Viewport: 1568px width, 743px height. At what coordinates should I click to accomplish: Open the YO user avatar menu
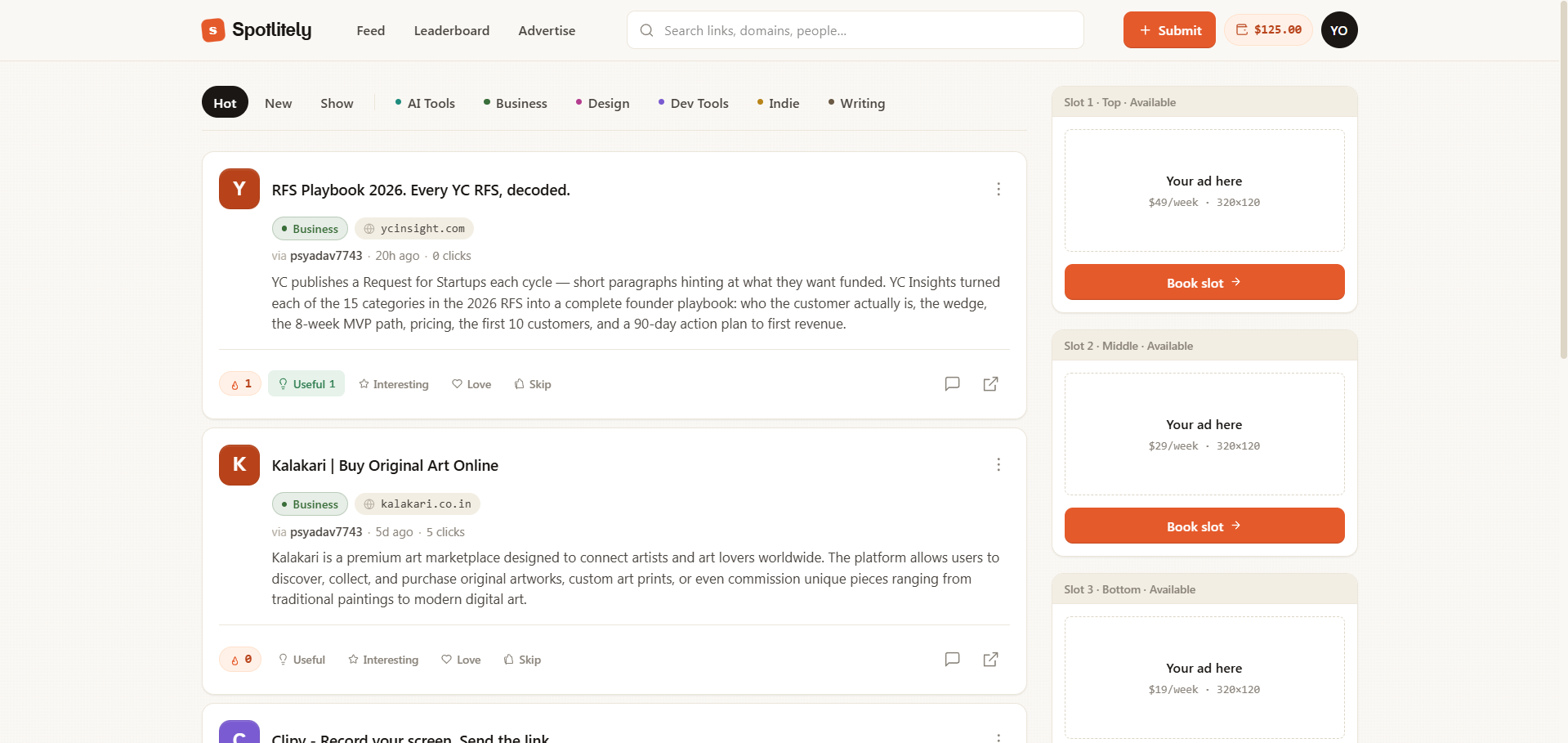1339,30
